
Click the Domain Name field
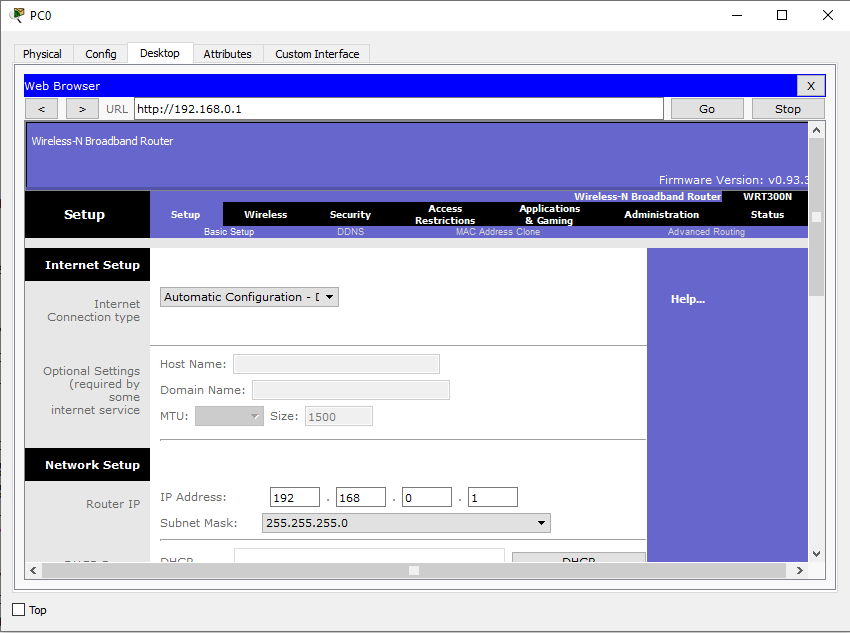point(351,390)
